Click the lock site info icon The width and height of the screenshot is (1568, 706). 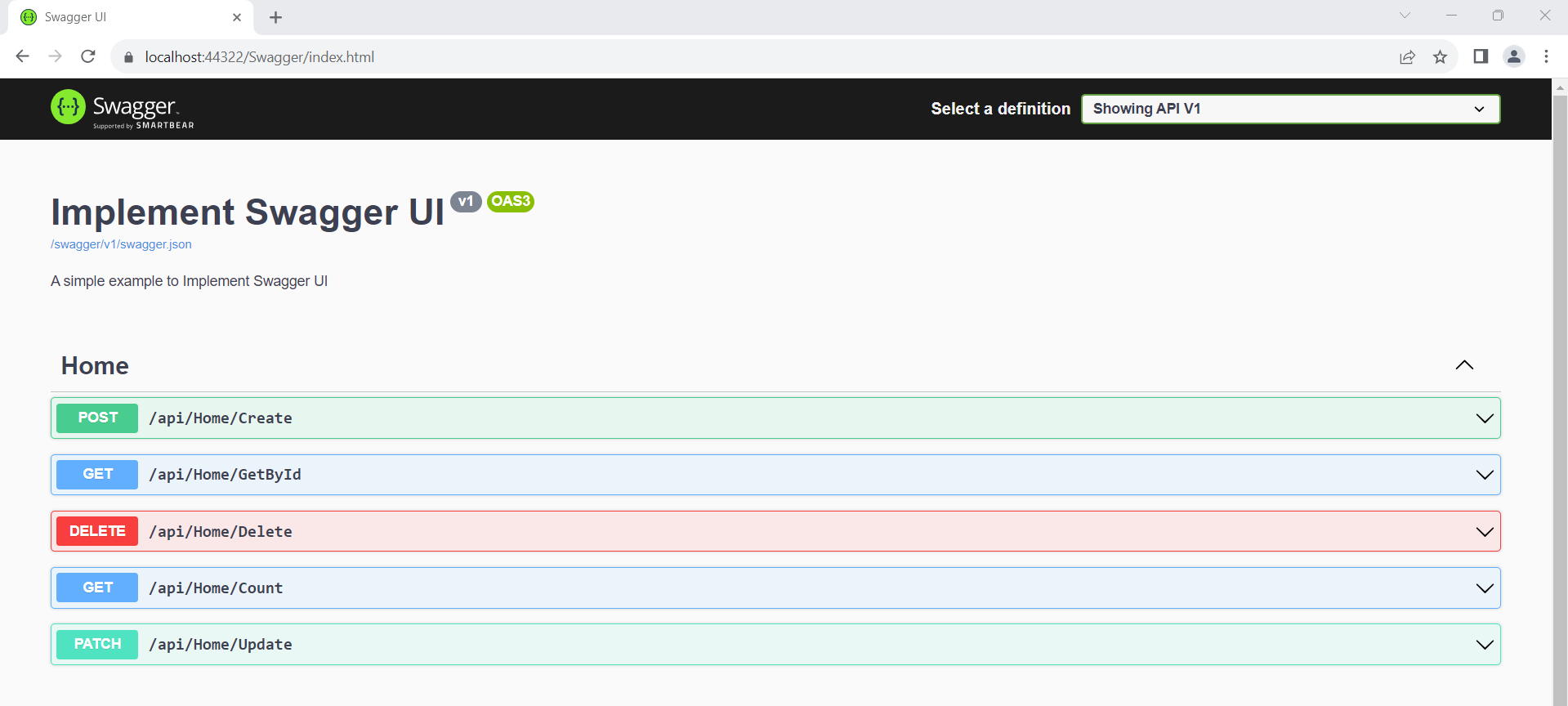(x=128, y=57)
